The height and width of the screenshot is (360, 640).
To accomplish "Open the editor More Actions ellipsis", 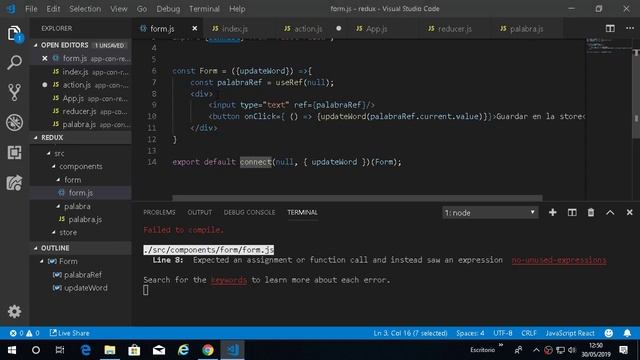I will pyautogui.click(x=630, y=28).
